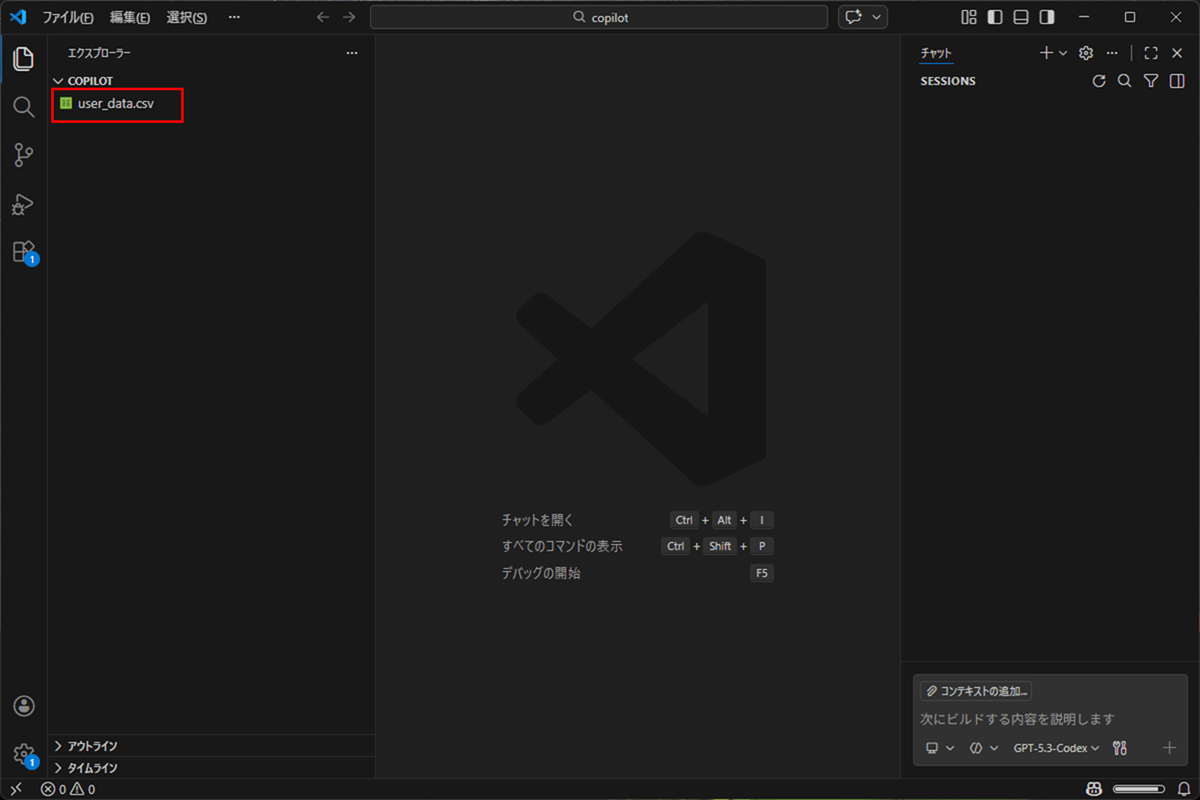Screen dimensions: 1200x800
Task: Filter the chat sessions
Action: click(x=1151, y=81)
